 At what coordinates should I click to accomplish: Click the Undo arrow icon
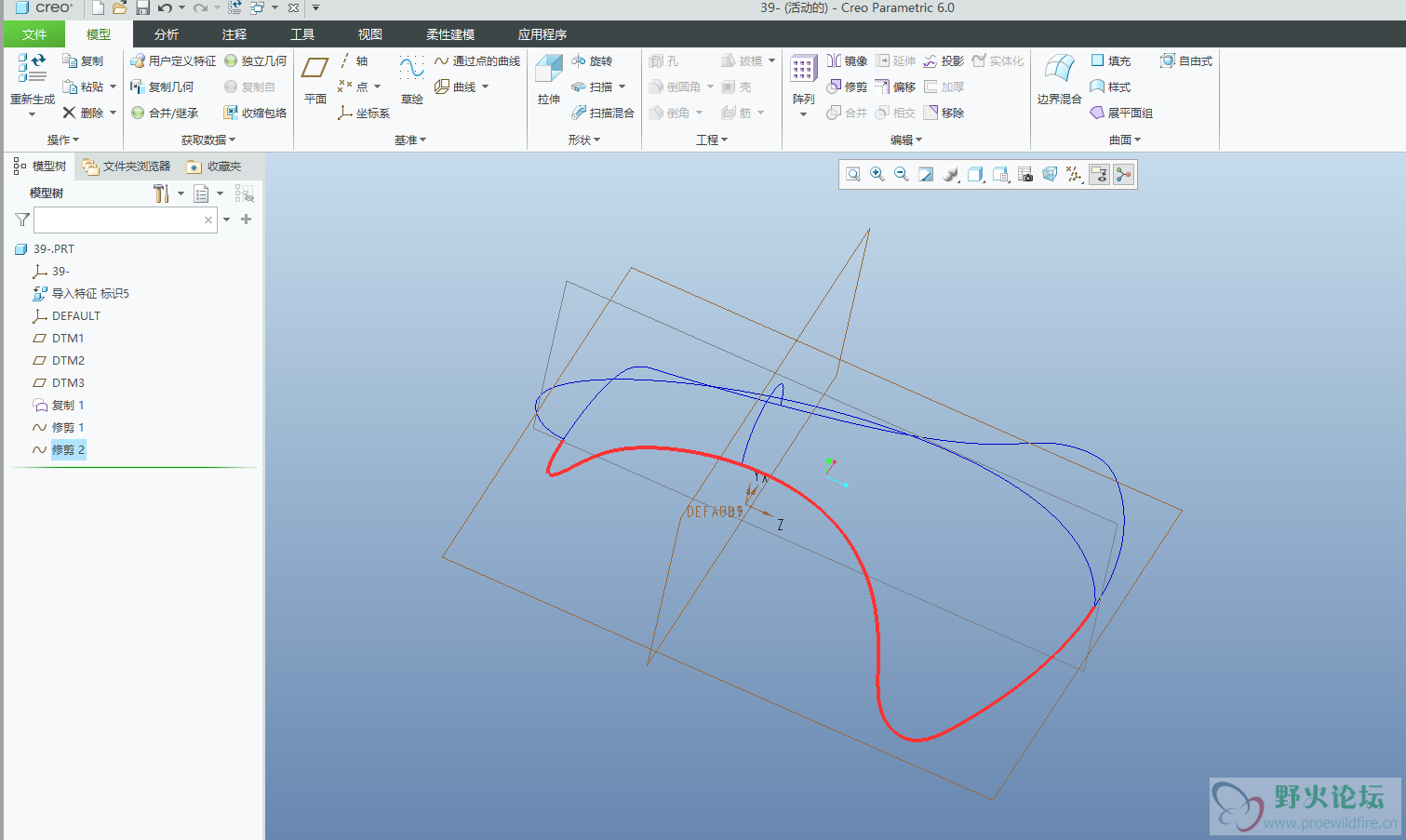tap(165, 7)
